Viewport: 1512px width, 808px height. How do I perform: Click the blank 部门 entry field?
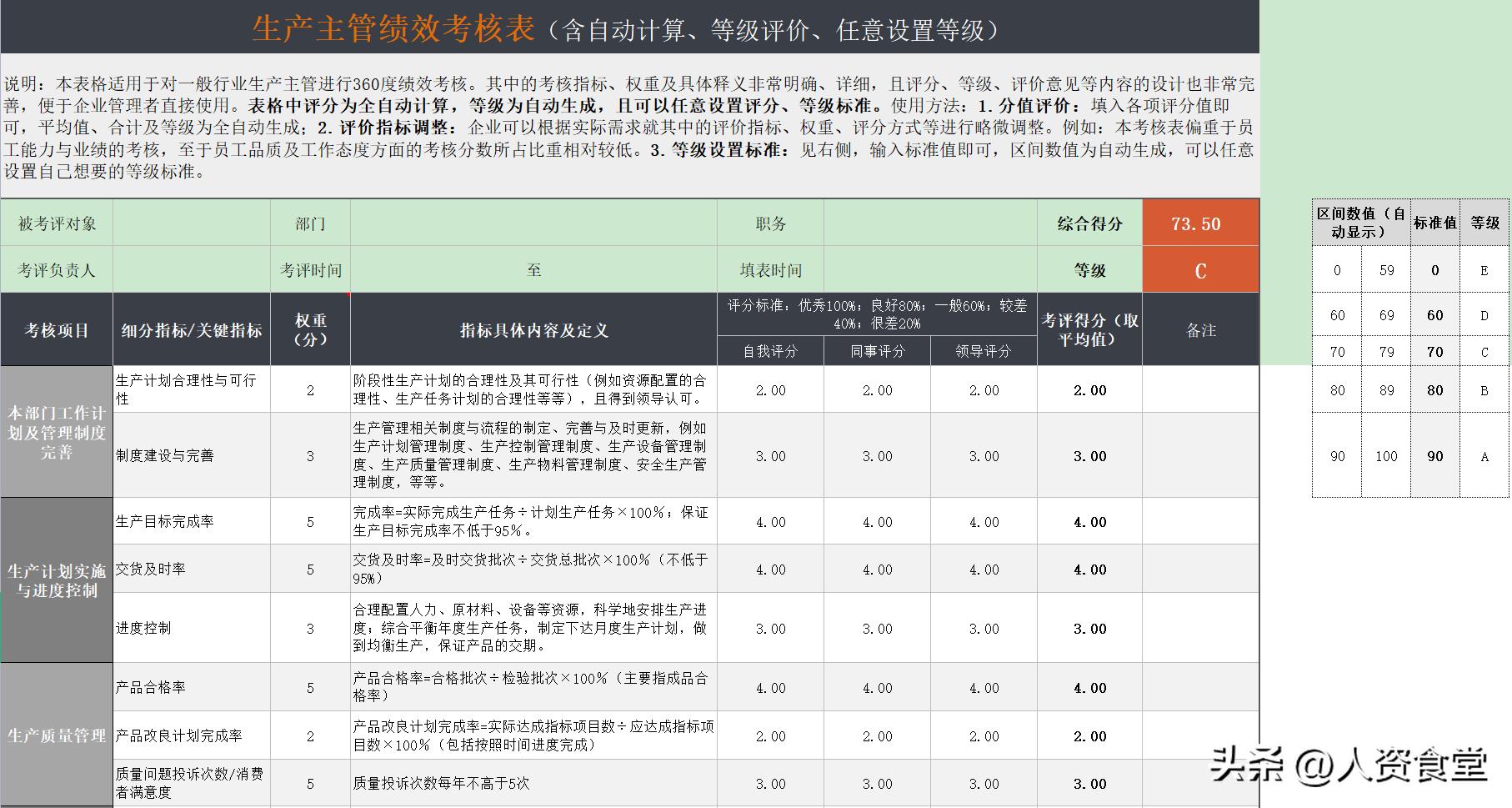[x=533, y=223]
